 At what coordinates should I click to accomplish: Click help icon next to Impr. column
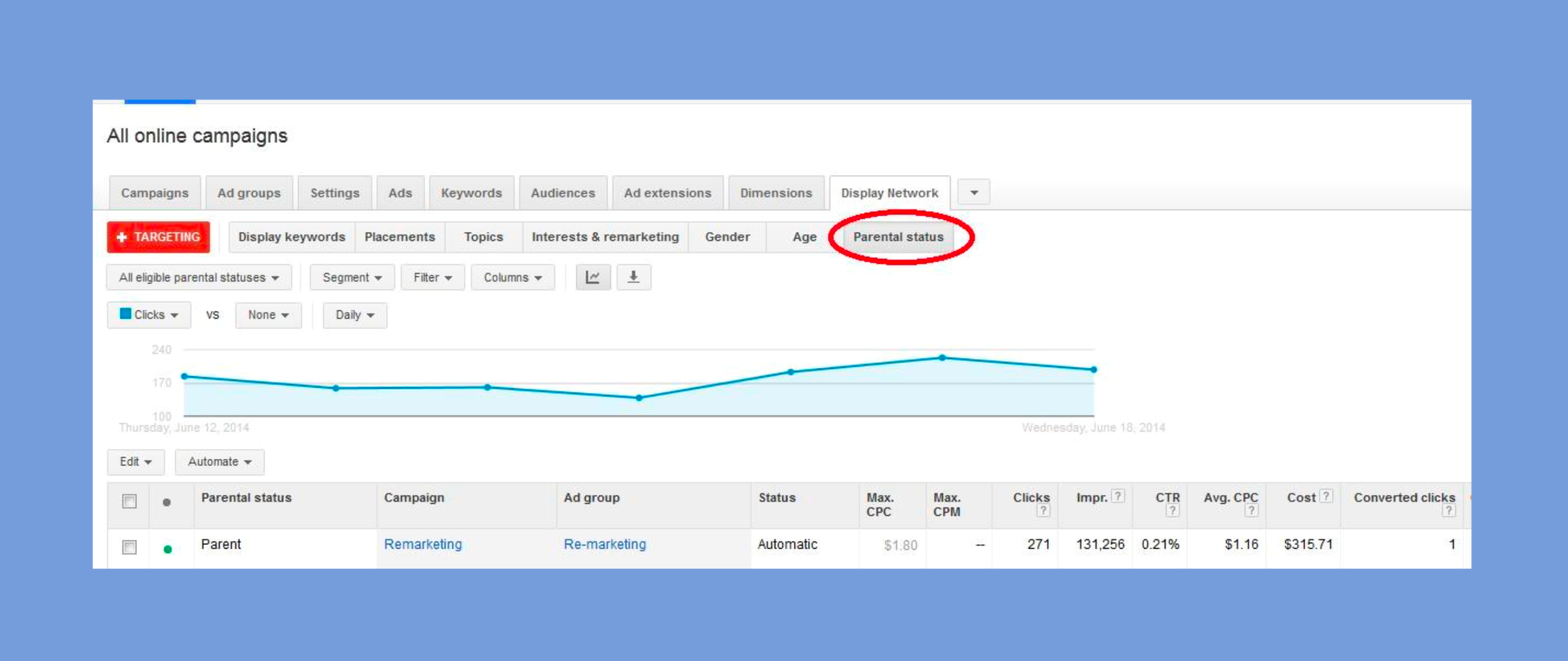click(x=1117, y=496)
